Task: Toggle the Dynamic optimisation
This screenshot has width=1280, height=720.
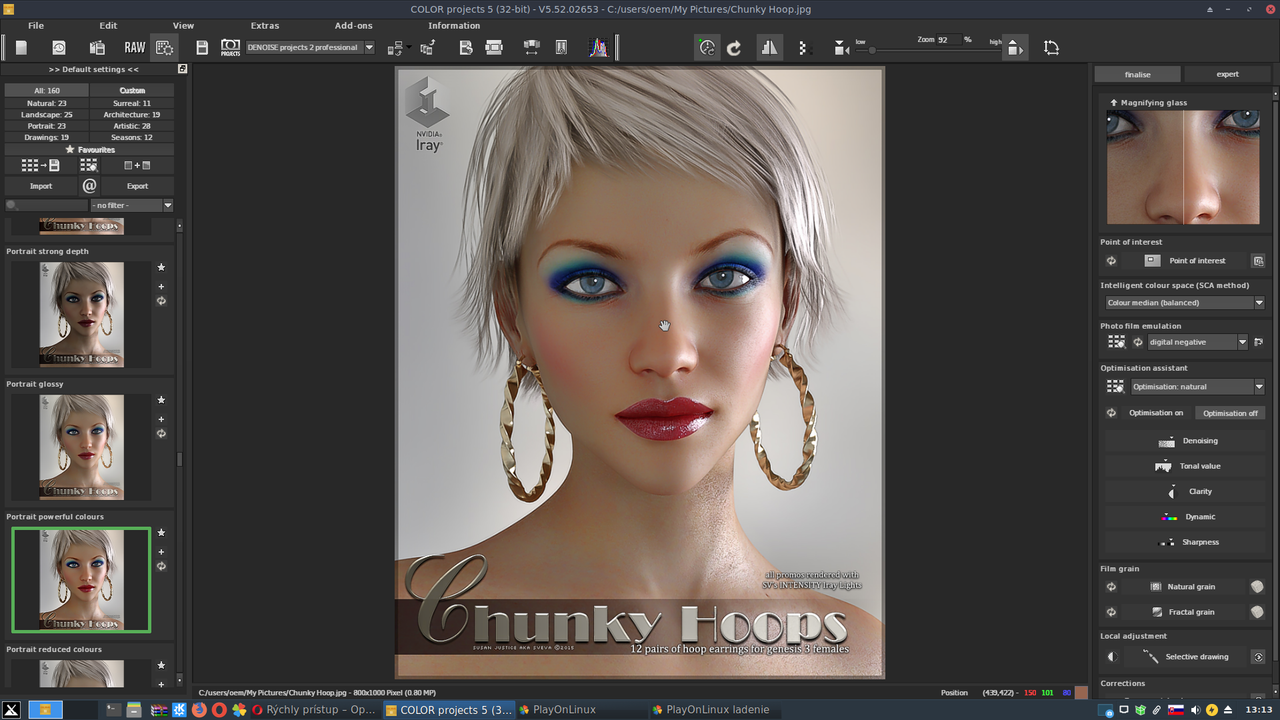Action: tap(1187, 517)
